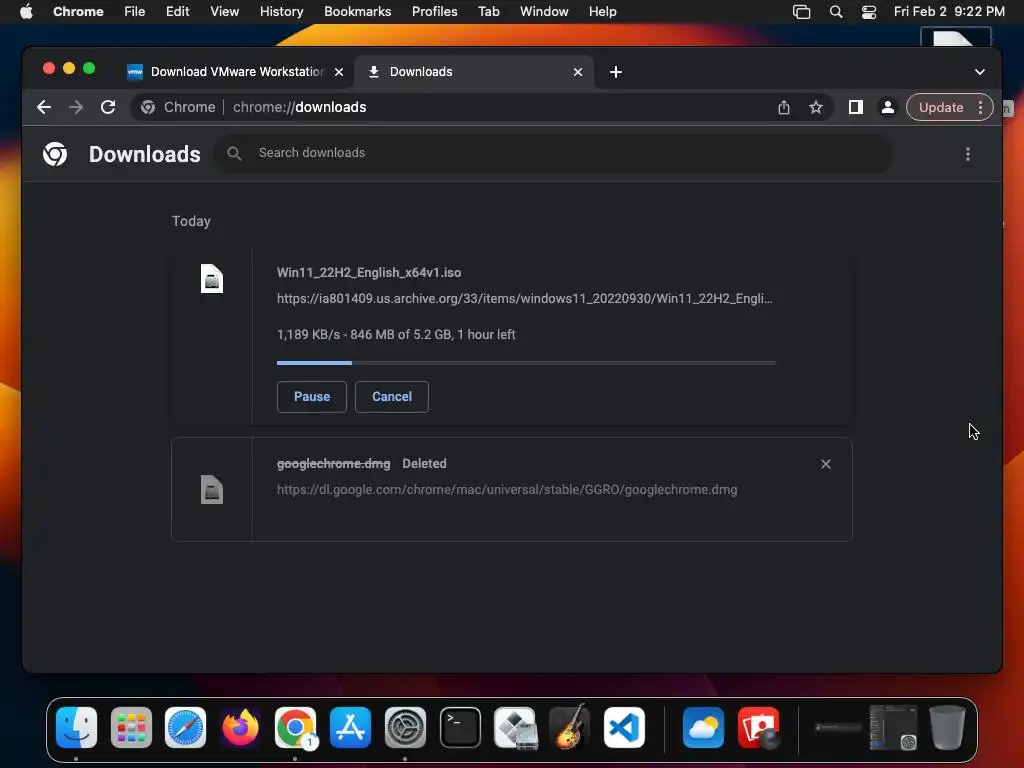This screenshot has height=768, width=1024.
Task: Click Google Chrome in the Dock
Action: (295, 728)
